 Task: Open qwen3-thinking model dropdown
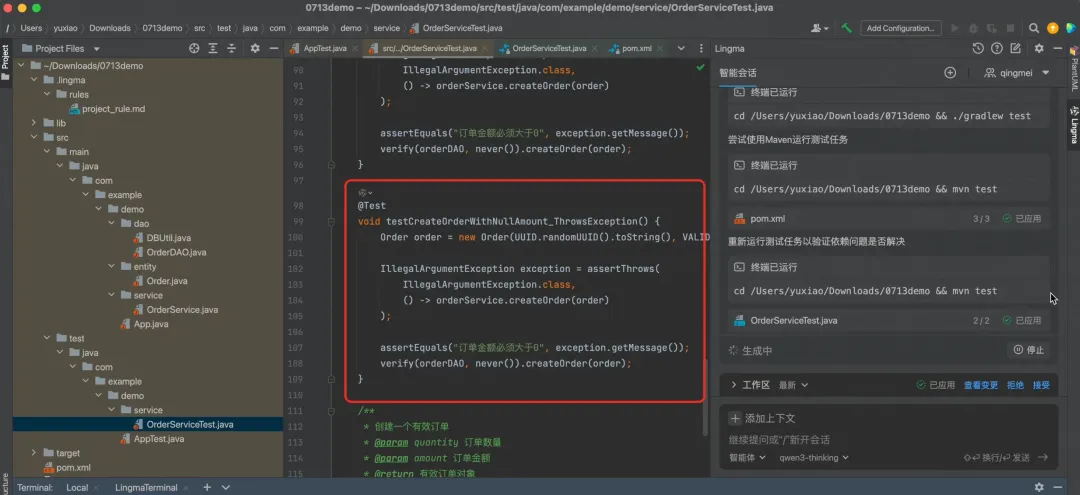pos(813,457)
